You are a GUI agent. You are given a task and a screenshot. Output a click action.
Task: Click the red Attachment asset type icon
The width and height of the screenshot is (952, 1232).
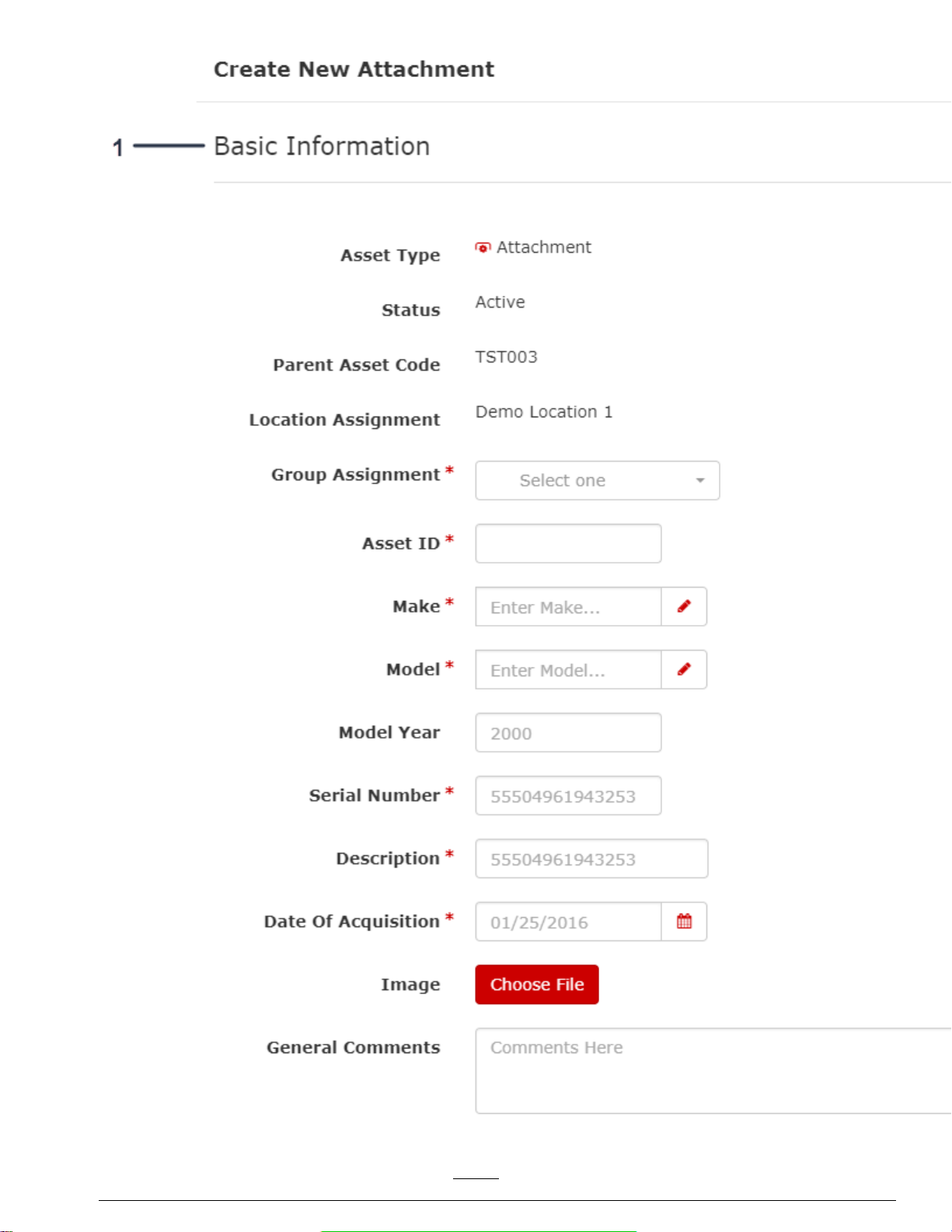tap(483, 247)
